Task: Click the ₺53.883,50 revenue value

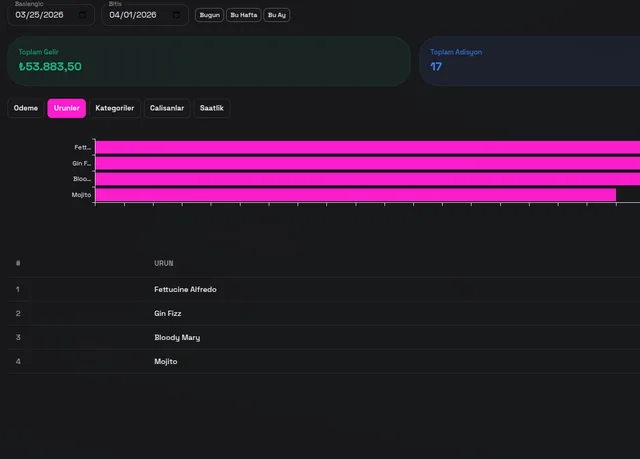Action: [x=50, y=67]
